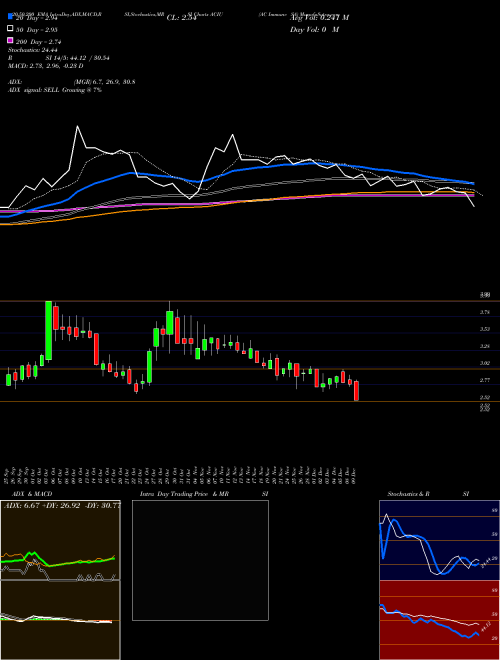
Task: Click the last red candlestick on the price chart
Action: (356, 391)
